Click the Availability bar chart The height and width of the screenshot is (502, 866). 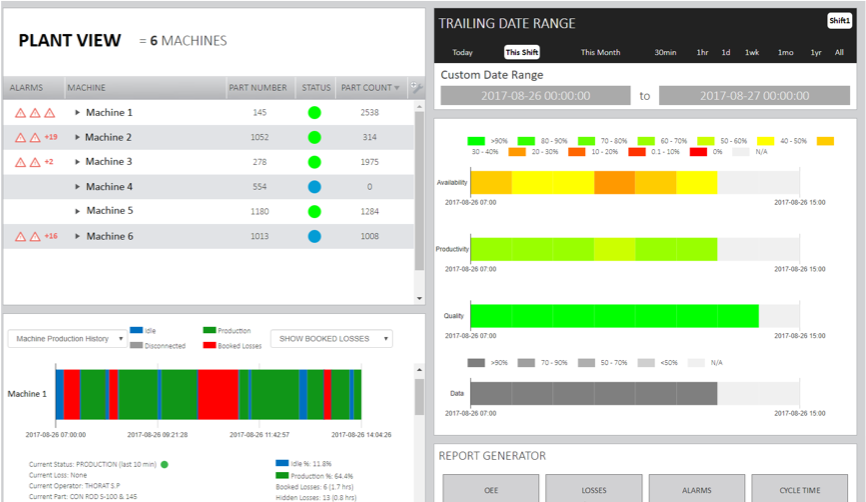[x=635, y=182]
